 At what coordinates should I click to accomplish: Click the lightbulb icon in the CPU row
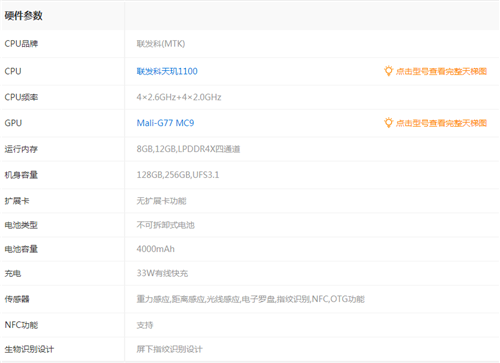388,71
